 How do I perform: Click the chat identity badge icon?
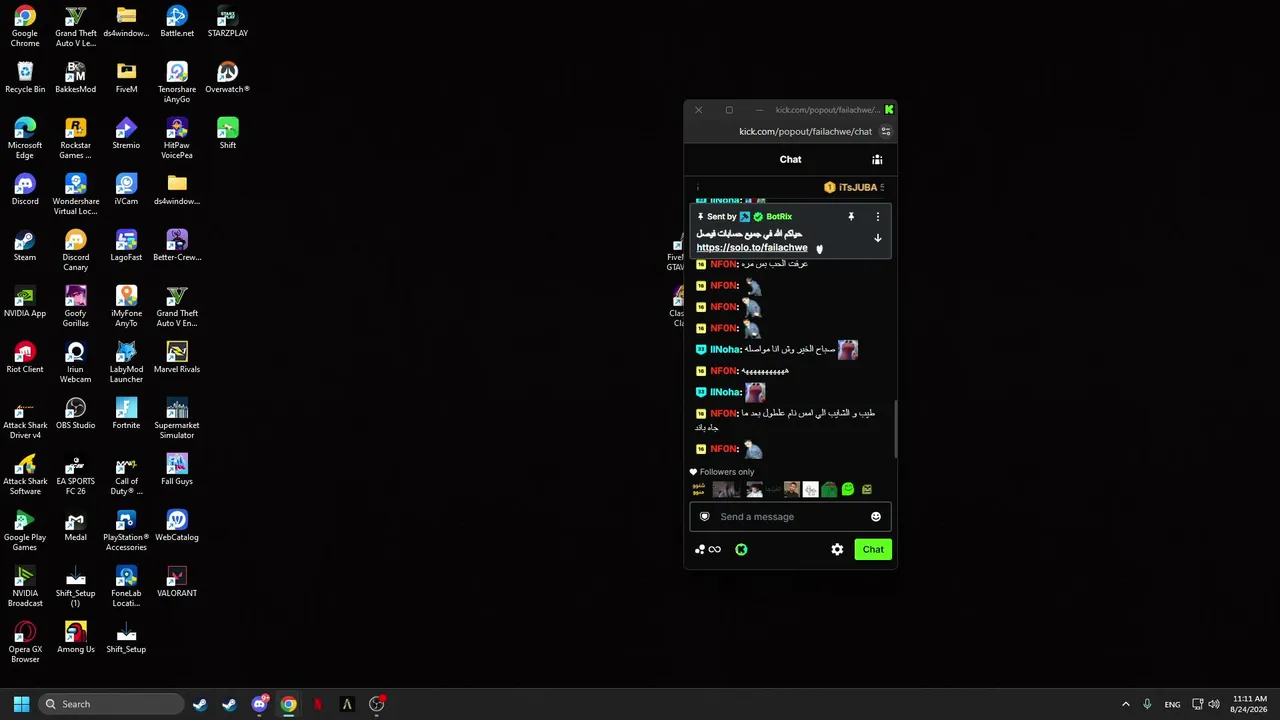click(x=705, y=517)
